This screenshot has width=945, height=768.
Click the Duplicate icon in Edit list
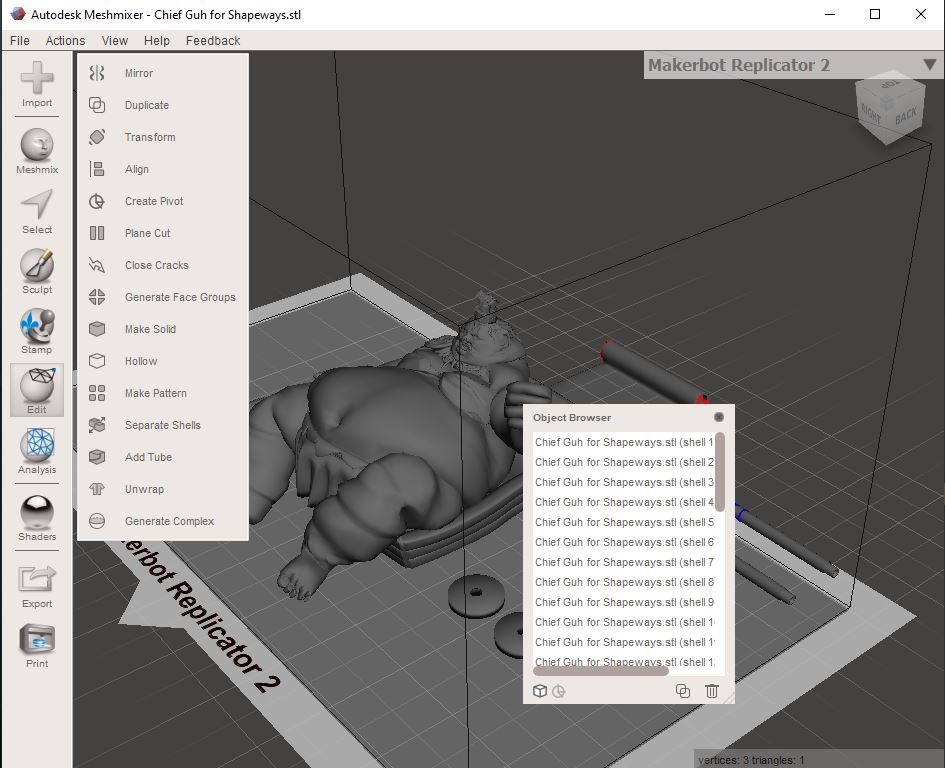(97, 105)
